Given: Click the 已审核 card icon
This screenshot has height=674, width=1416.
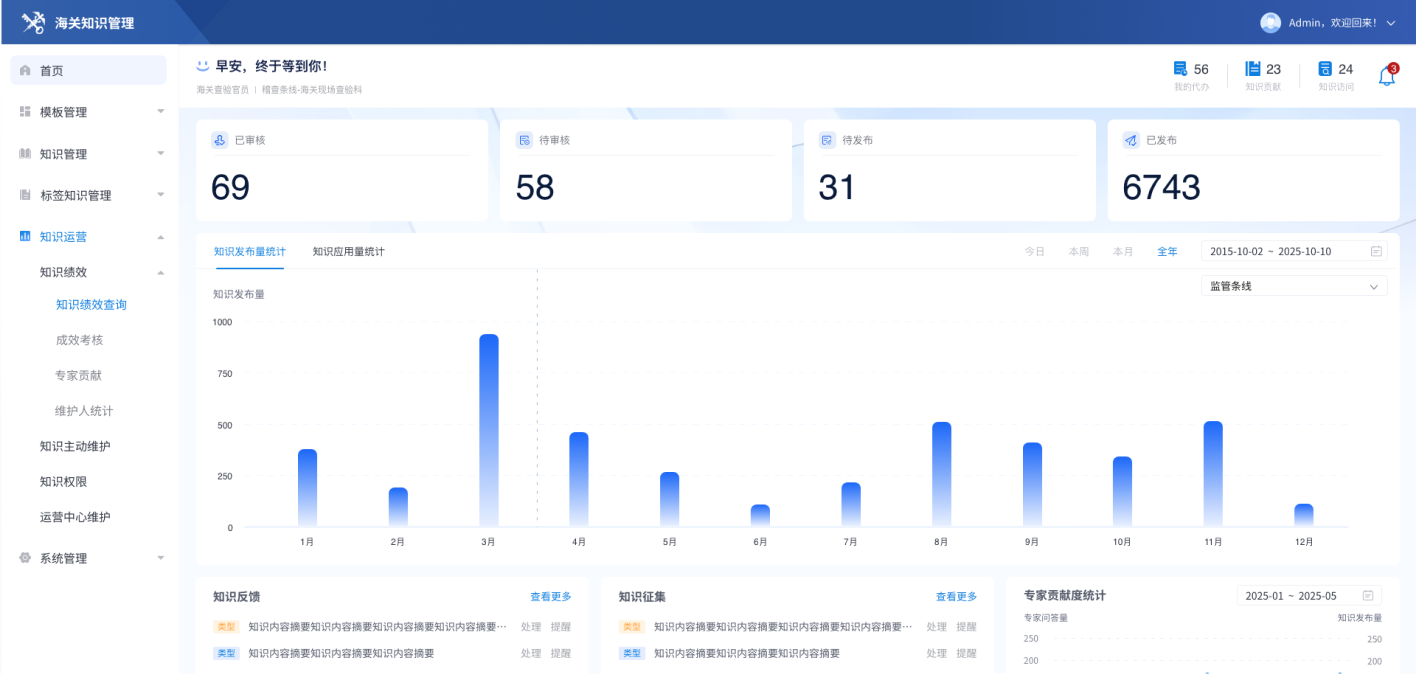Looking at the screenshot, I should click(x=219, y=140).
